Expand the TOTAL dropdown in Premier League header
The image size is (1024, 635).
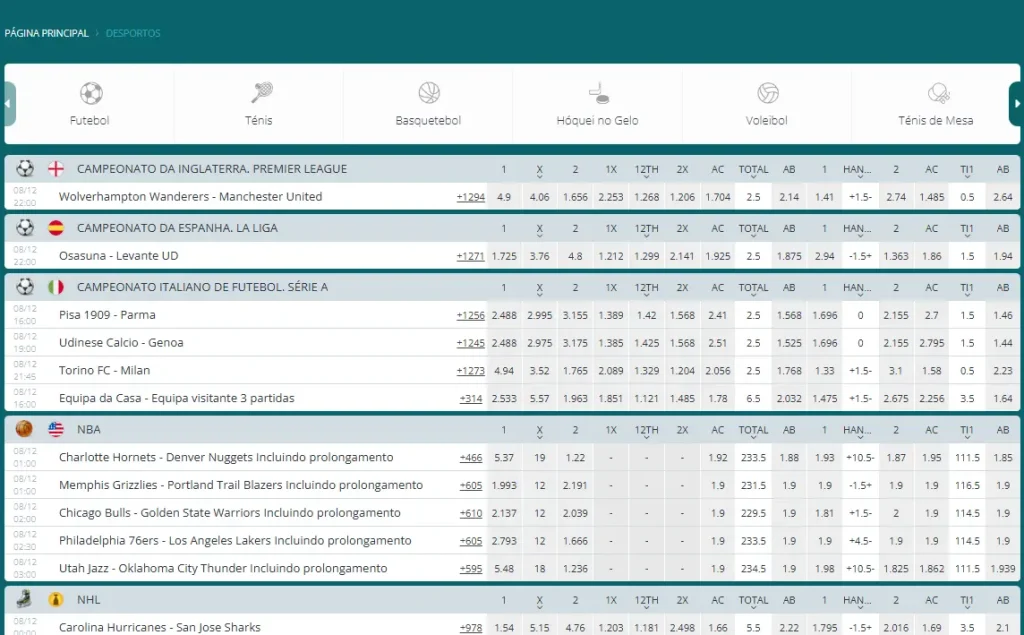pos(753,170)
